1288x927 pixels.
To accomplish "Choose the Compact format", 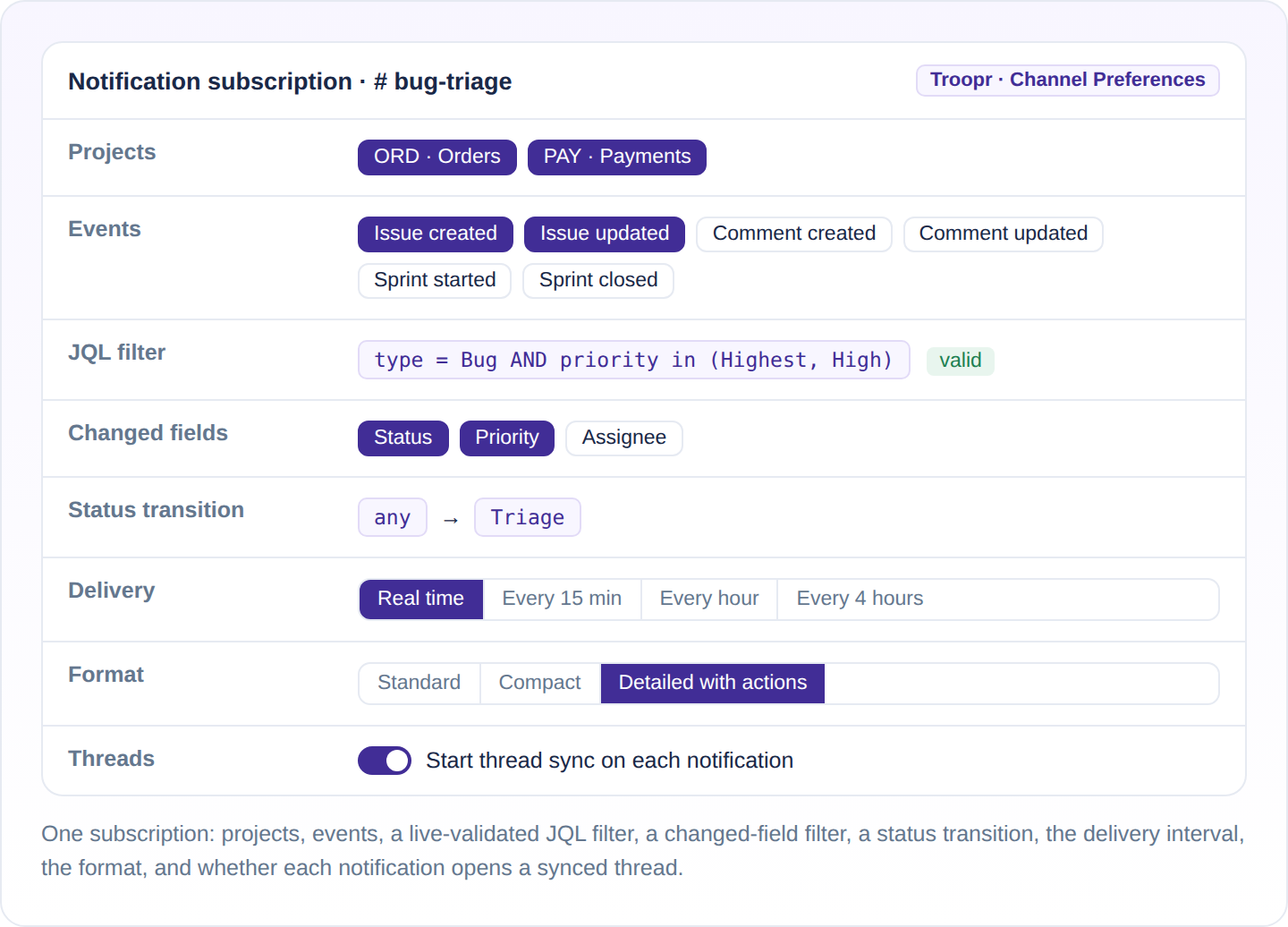I will coord(539,684).
